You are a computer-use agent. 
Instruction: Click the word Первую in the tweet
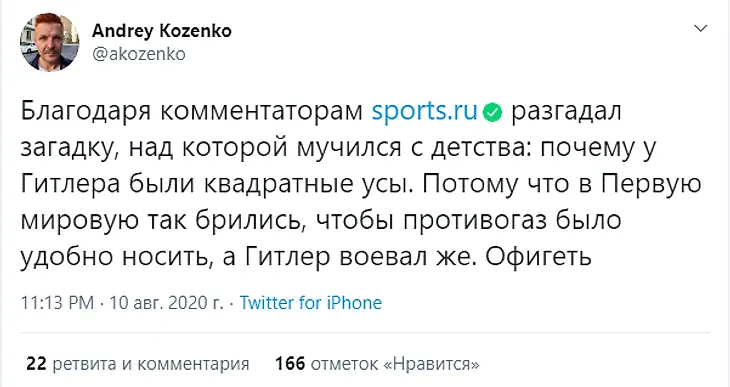(x=651, y=185)
